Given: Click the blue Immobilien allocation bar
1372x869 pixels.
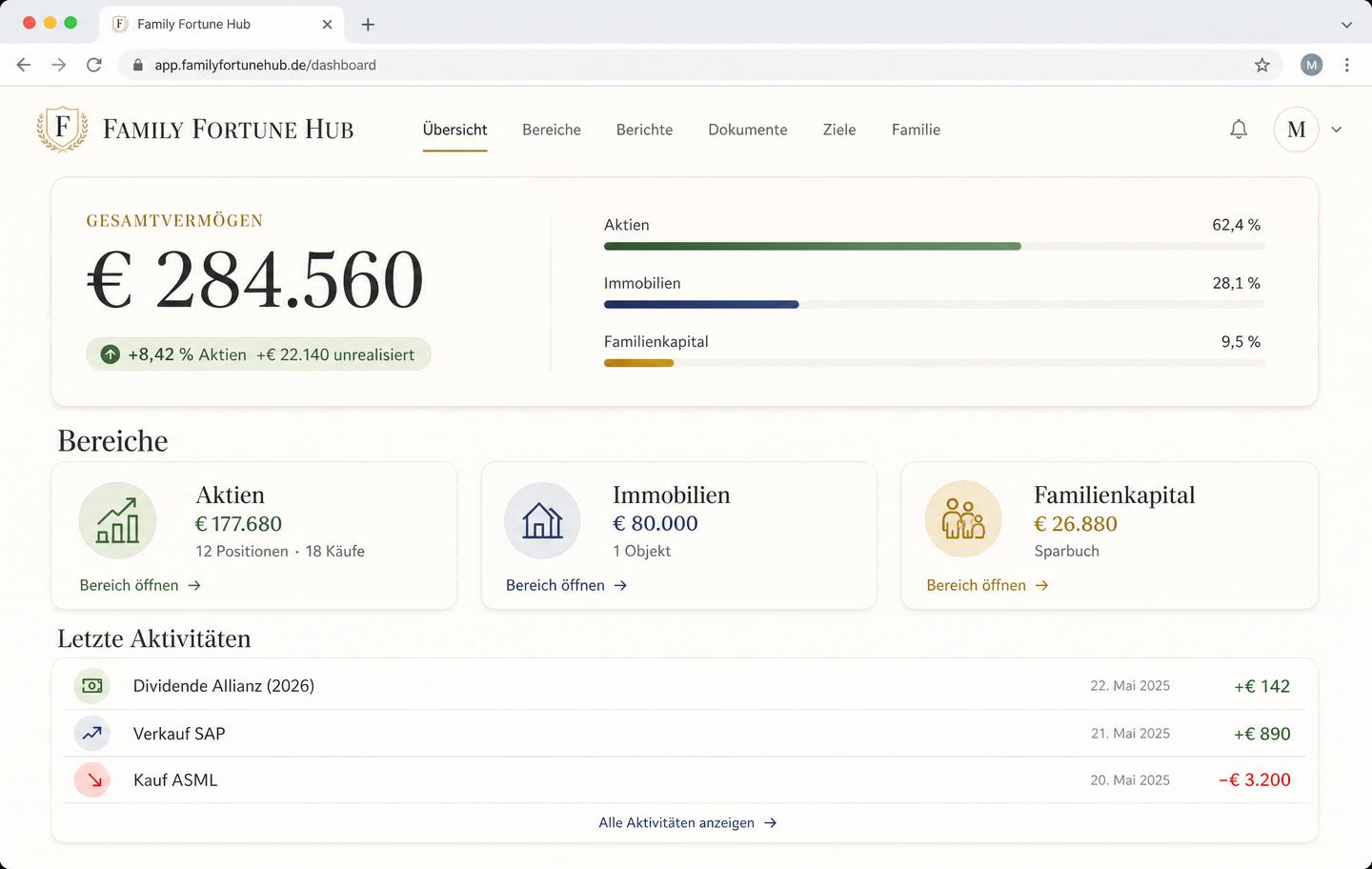Looking at the screenshot, I should coord(701,305).
